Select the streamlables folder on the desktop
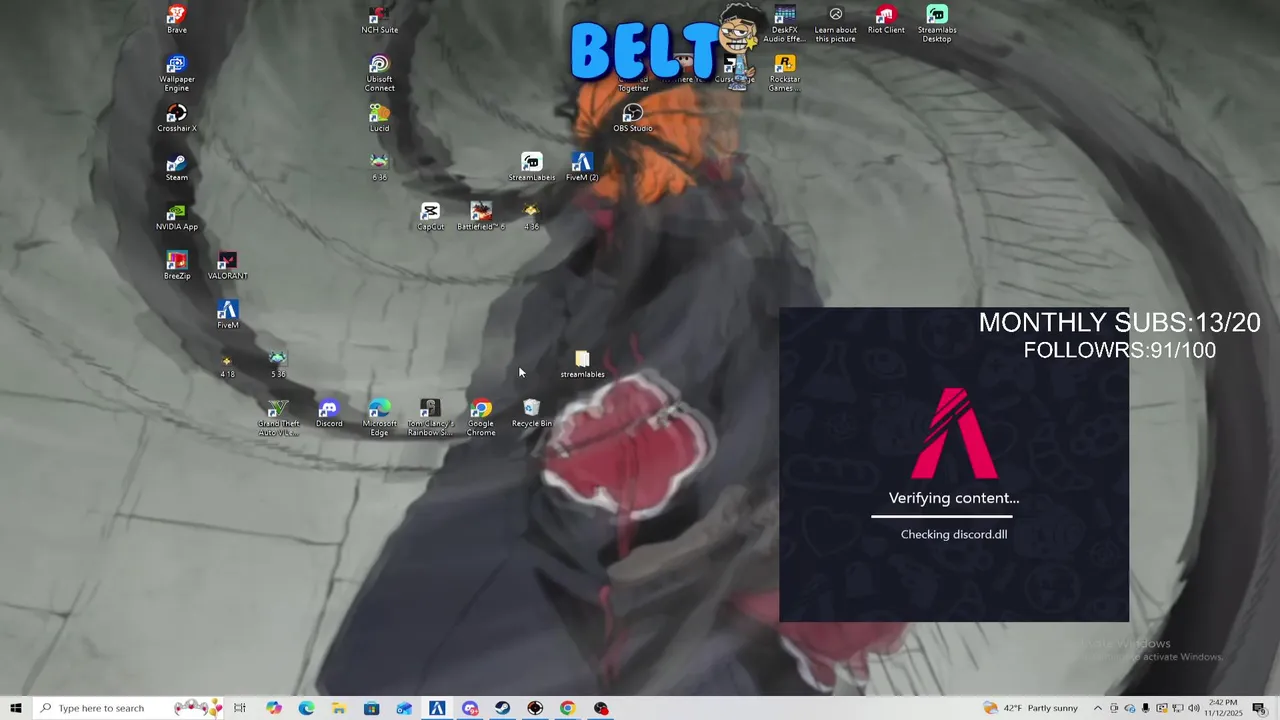This screenshot has height=720, width=1280. 582,364
